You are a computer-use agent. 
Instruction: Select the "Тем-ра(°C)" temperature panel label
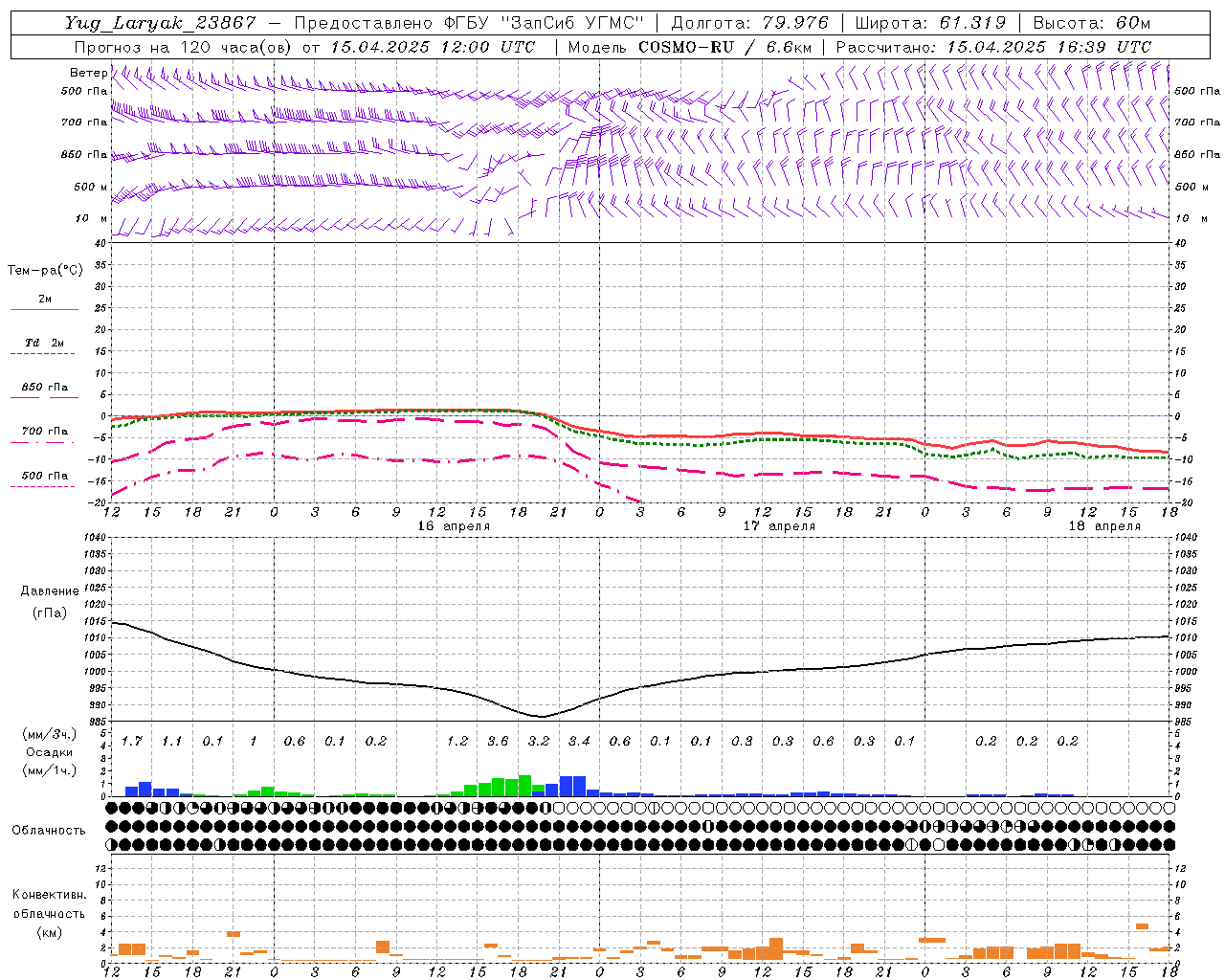coord(45,271)
